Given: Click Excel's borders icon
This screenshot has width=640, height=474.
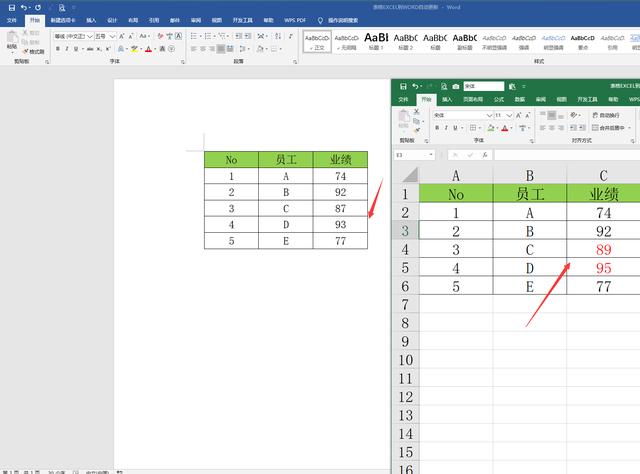Looking at the screenshot, I should 473,128.
